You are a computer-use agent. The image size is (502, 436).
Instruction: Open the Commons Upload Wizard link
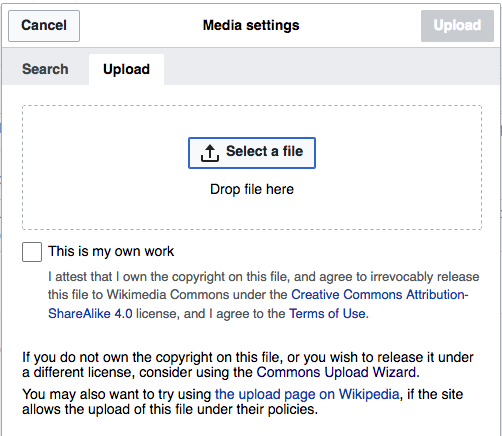coord(336,372)
